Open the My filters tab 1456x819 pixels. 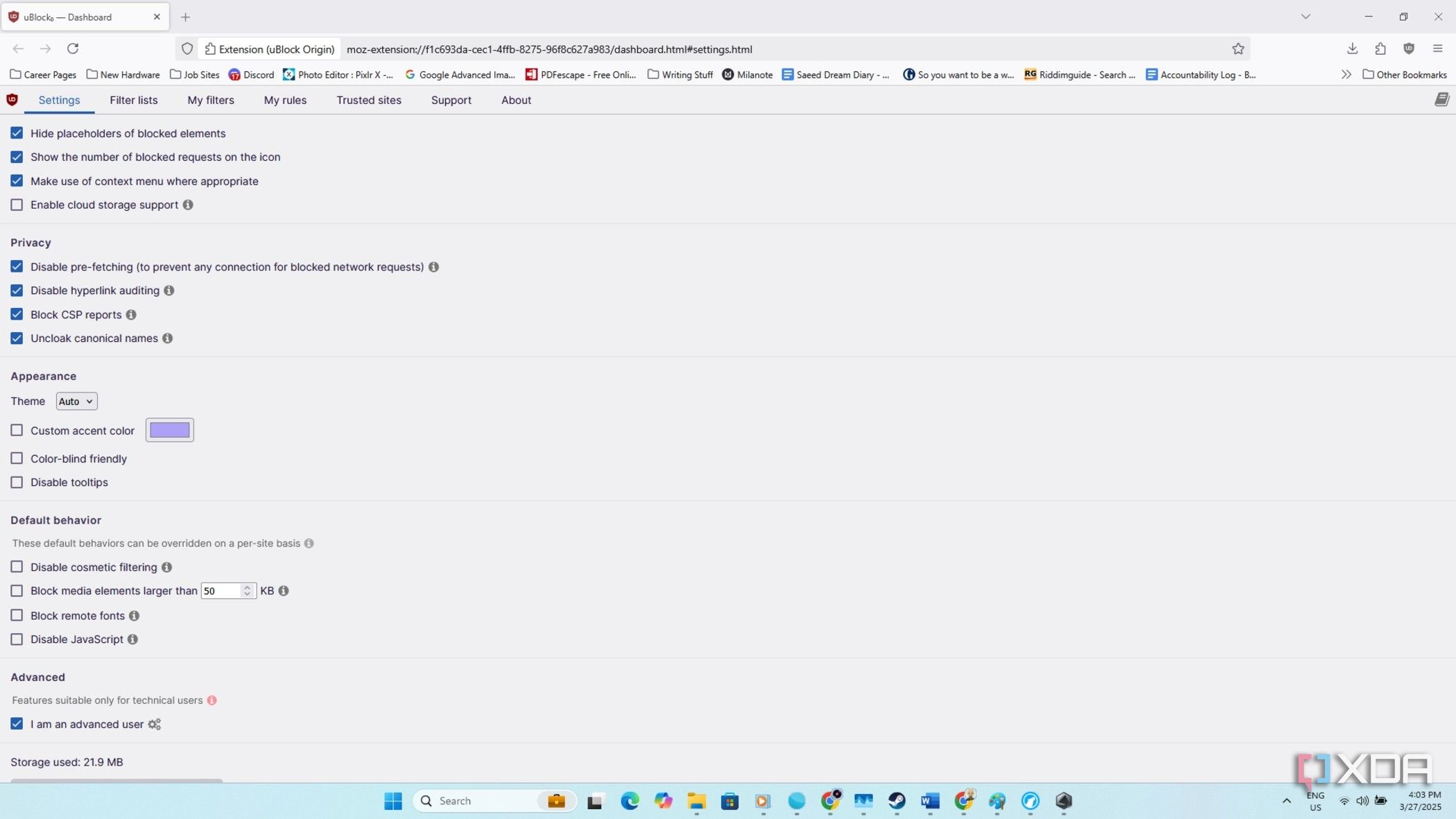pos(211,100)
